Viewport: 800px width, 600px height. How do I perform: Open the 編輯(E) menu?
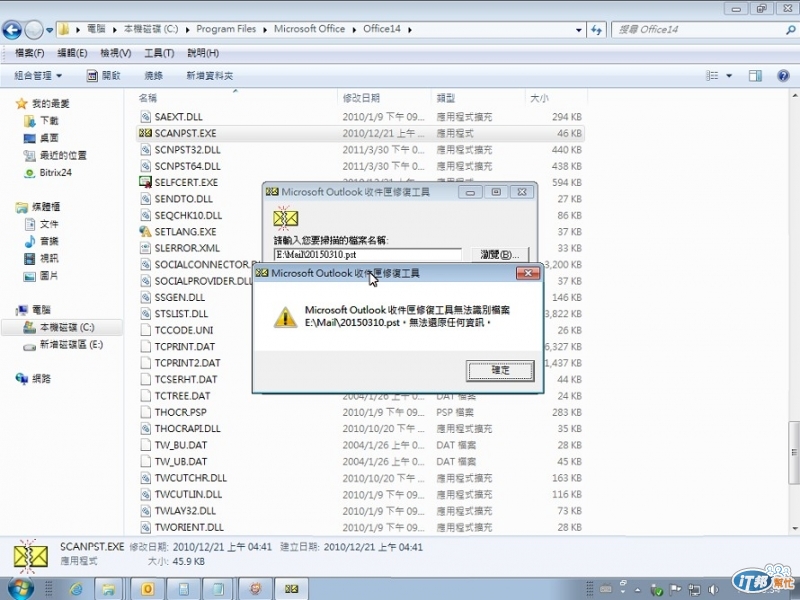coord(72,53)
